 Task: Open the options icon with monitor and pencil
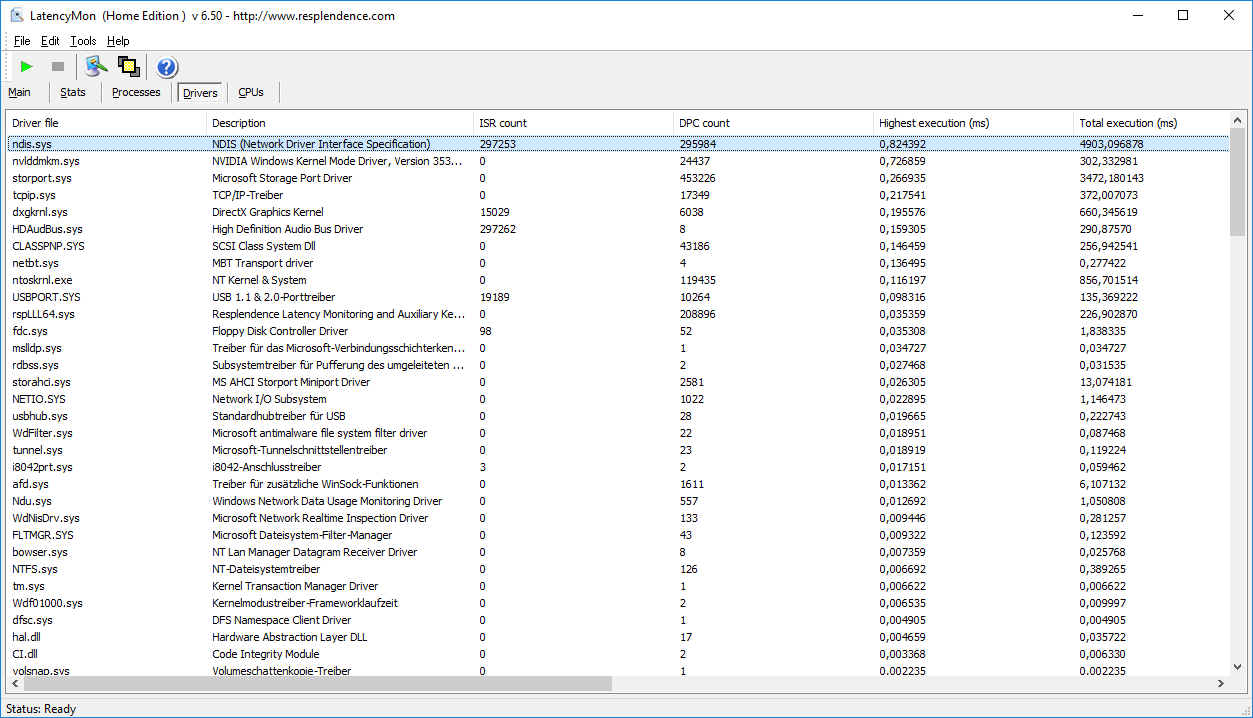click(95, 67)
